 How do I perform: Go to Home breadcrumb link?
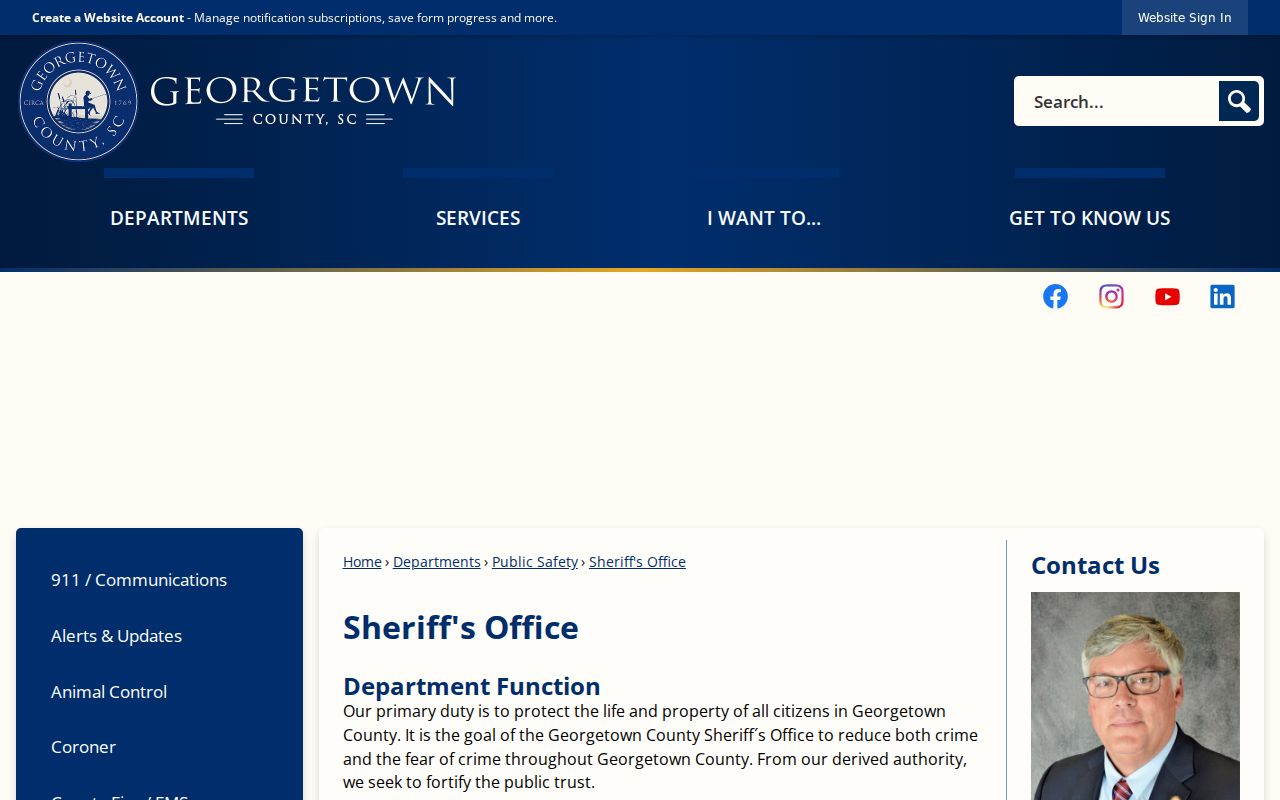coord(362,562)
